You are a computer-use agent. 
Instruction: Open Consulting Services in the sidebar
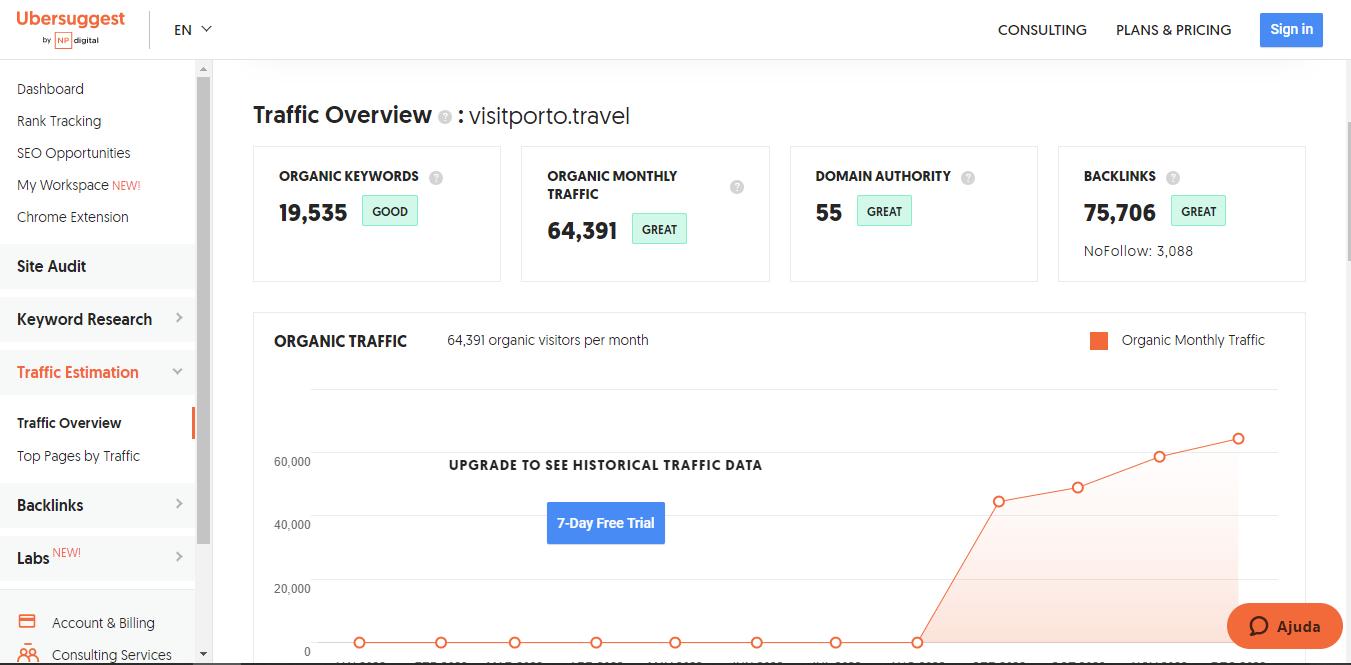112,655
